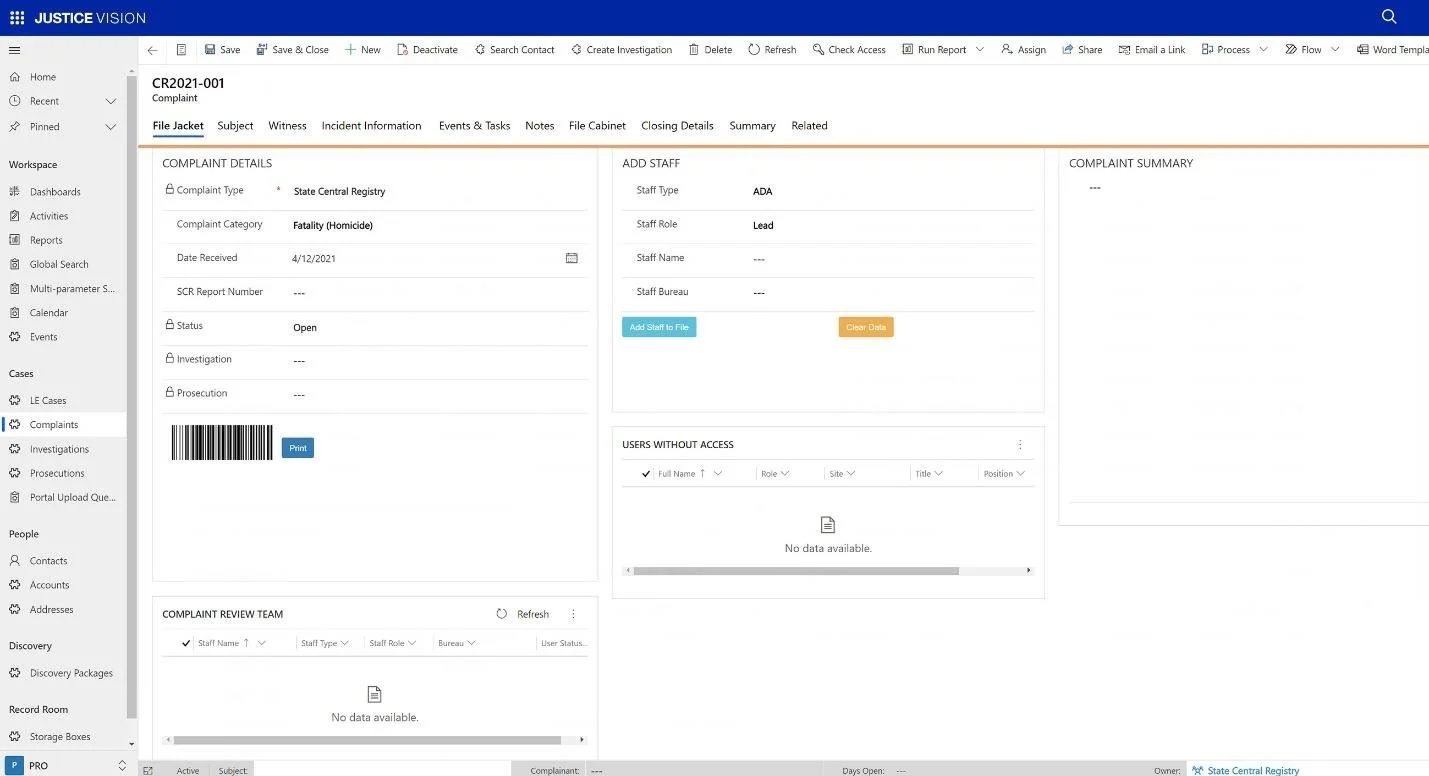
Task: Assign the complaint
Action: point(1023,50)
